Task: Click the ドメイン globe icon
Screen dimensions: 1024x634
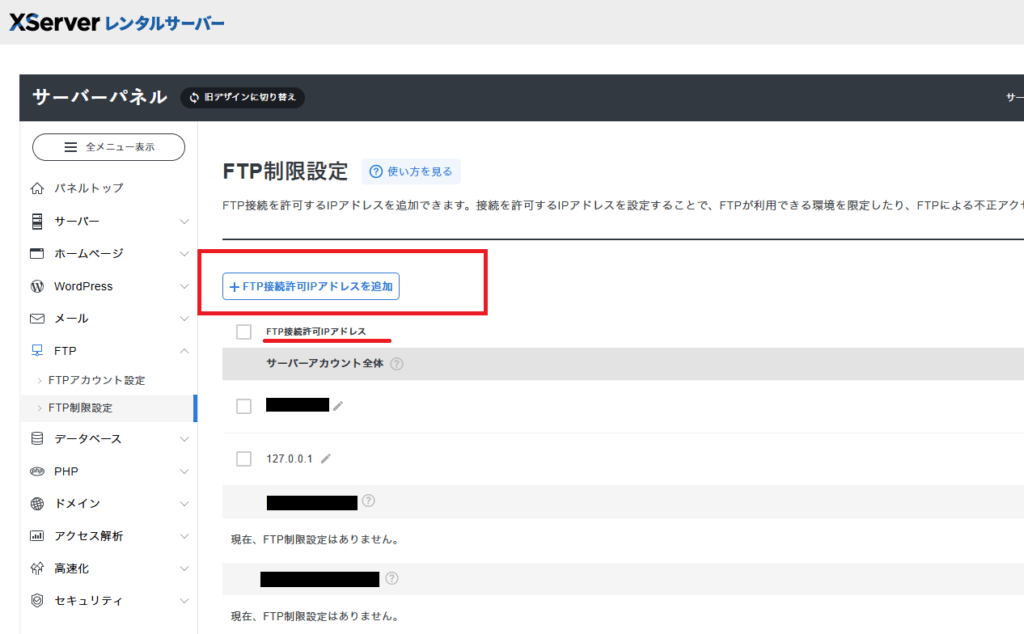Action: coord(37,504)
